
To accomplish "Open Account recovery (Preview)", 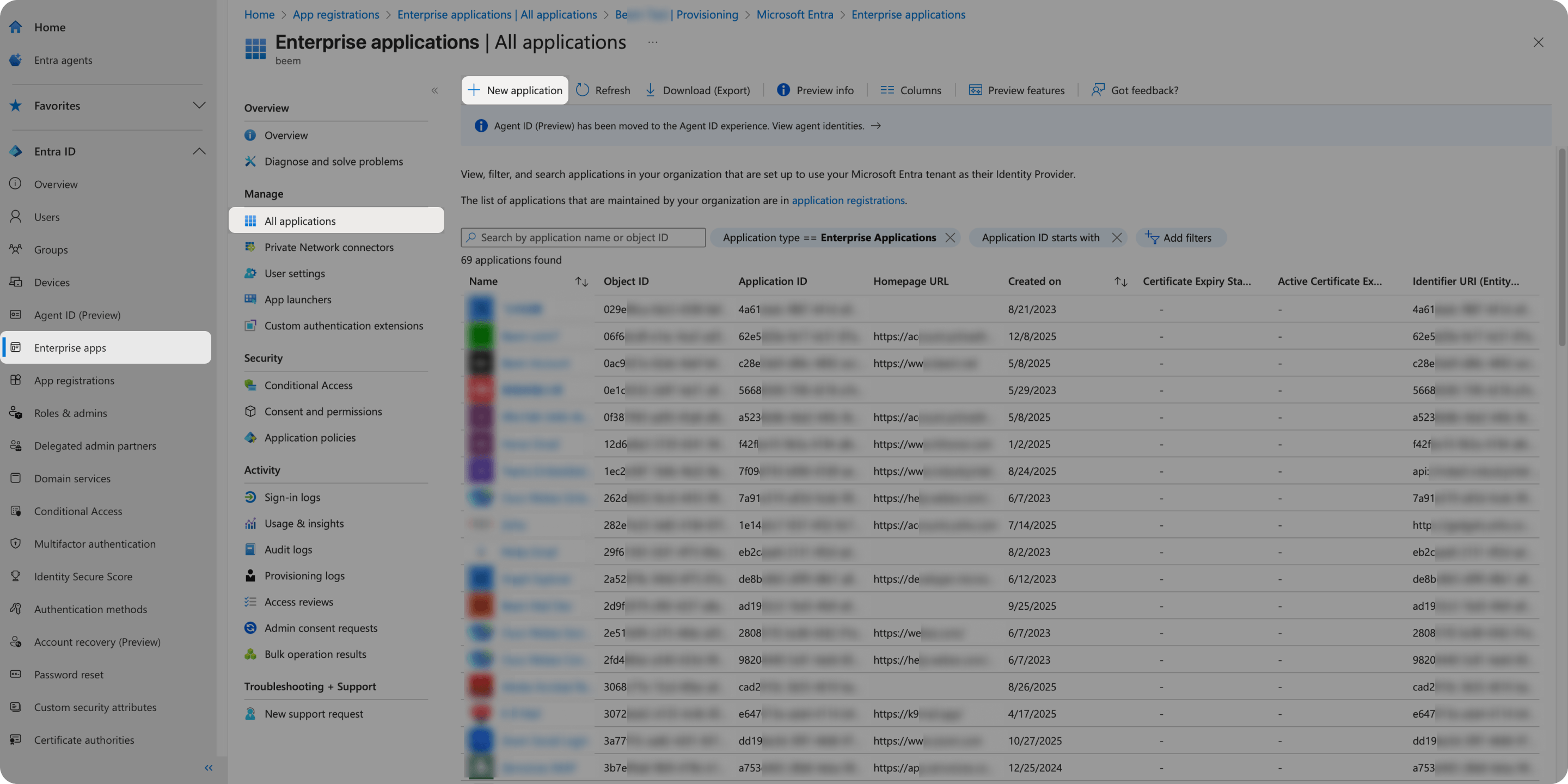I will pos(97,641).
